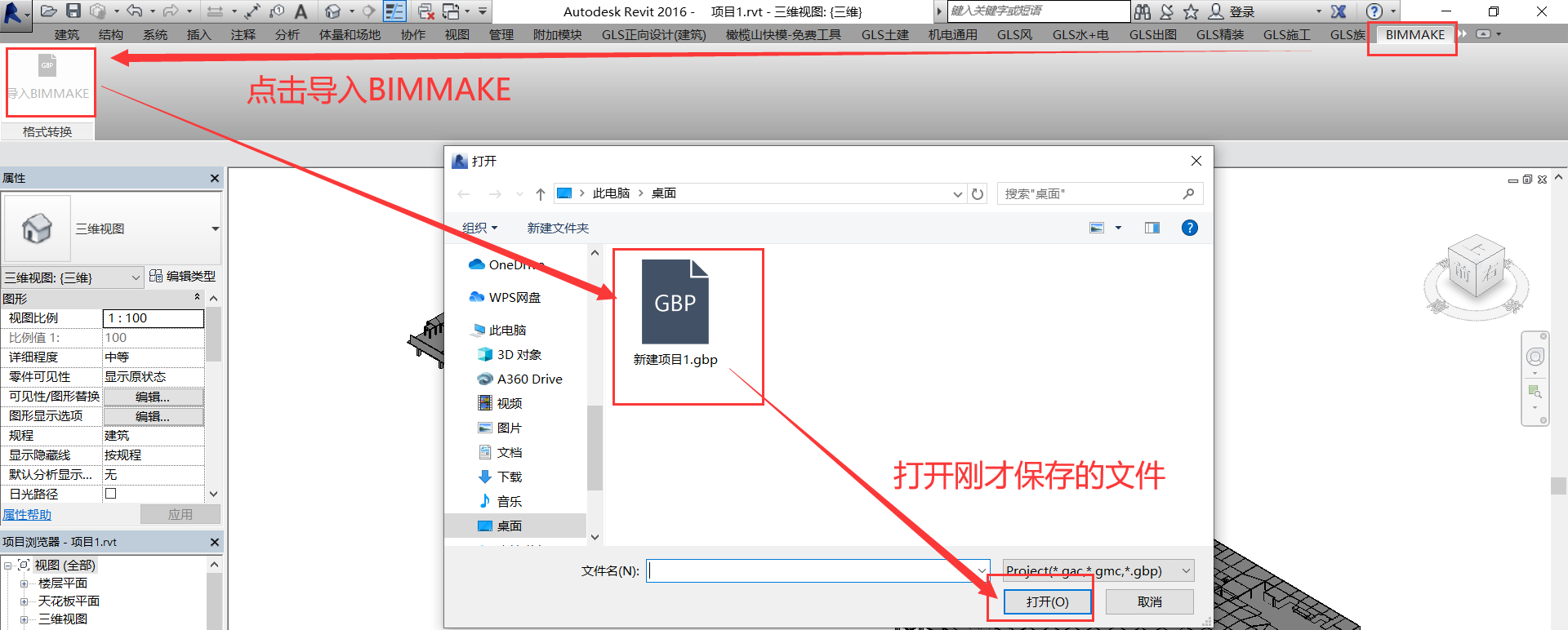
Task: Open the view mode dropdown arrow in dialog toolbar
Action: click(1118, 228)
